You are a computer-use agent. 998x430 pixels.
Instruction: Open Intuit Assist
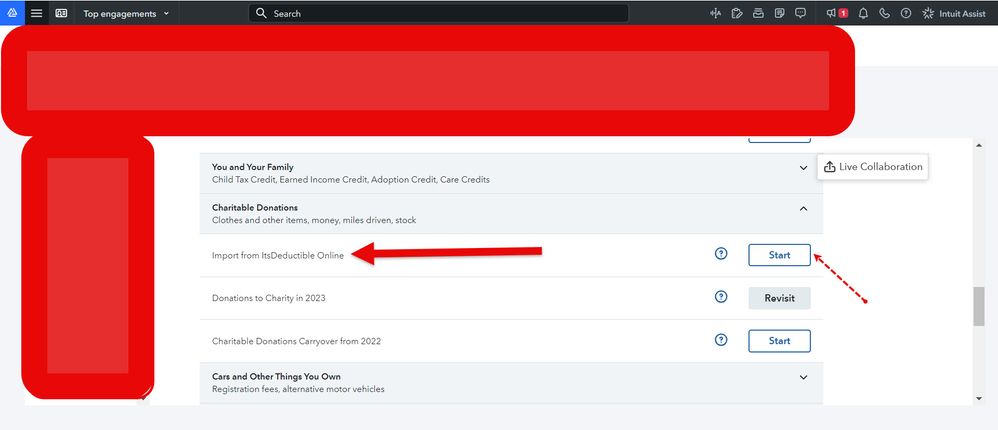tap(954, 13)
